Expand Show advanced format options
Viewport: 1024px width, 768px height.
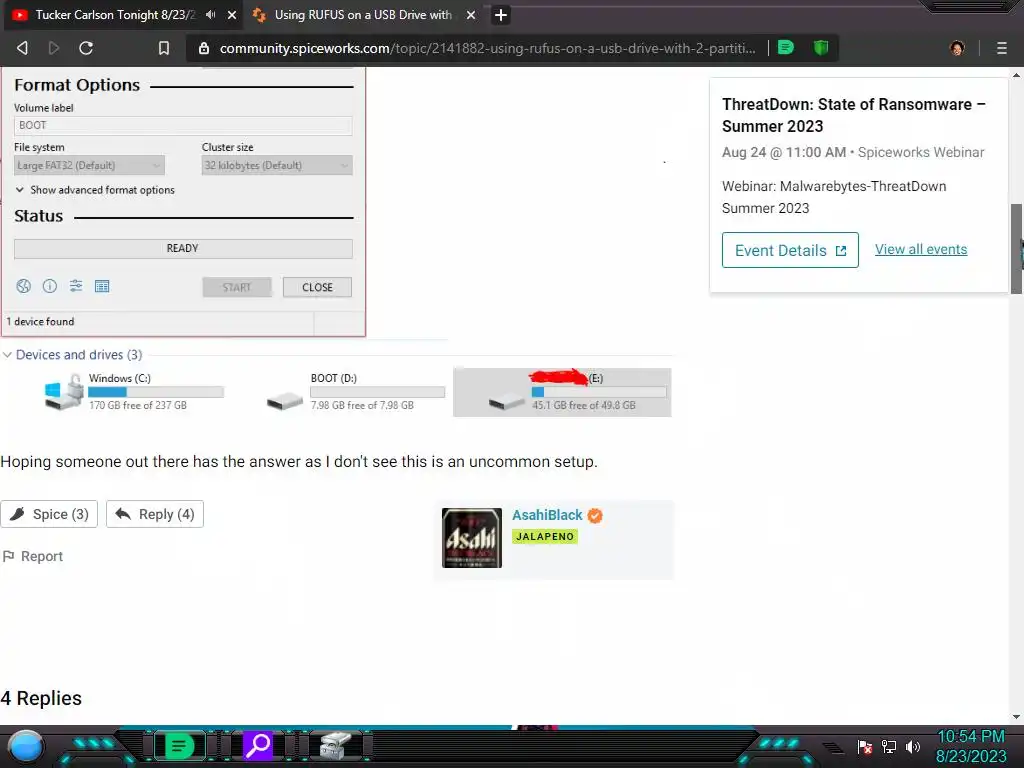pos(95,190)
